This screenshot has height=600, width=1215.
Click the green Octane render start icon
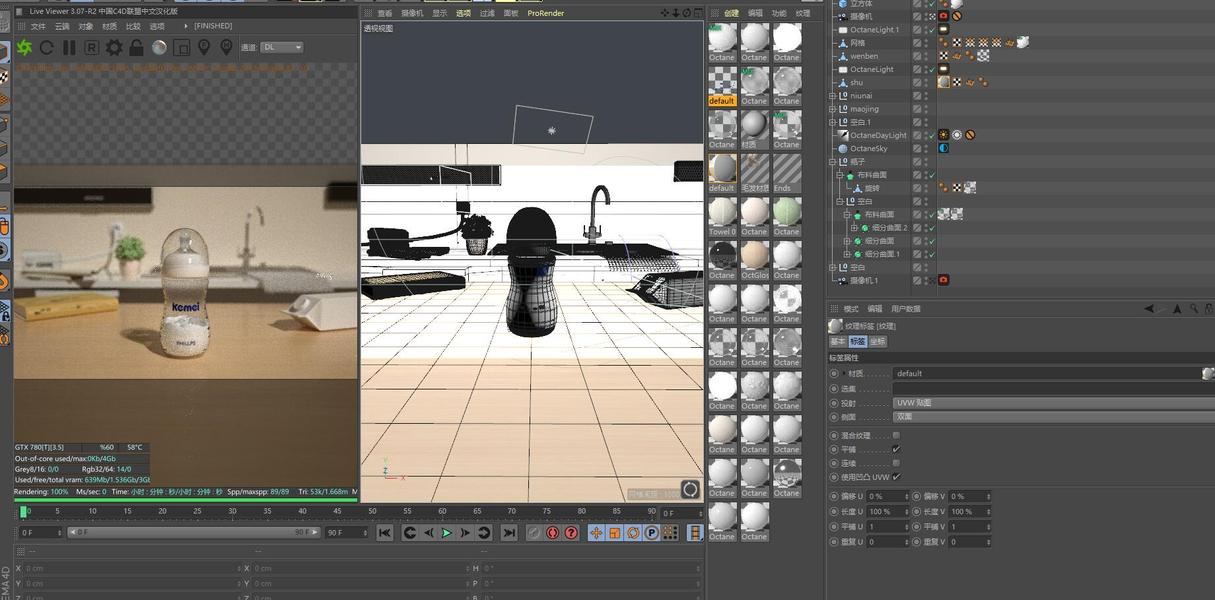(24, 47)
